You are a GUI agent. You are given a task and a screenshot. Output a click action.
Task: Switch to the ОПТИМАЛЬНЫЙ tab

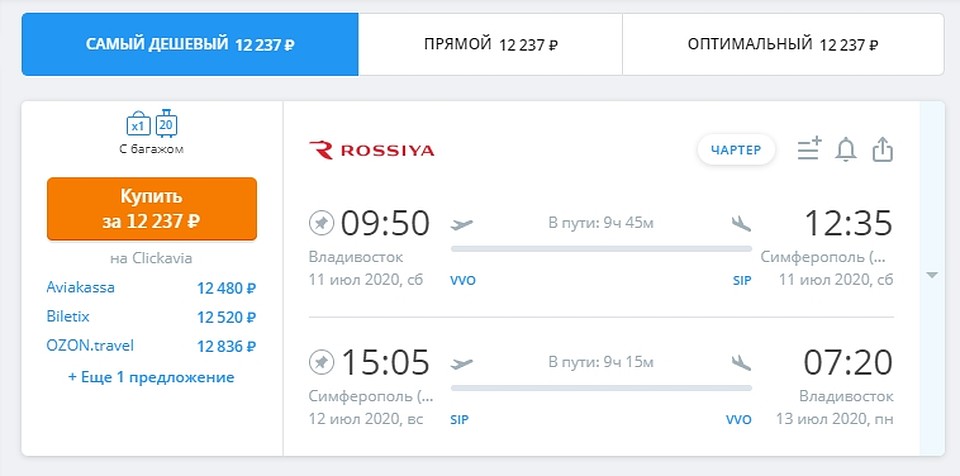point(783,45)
